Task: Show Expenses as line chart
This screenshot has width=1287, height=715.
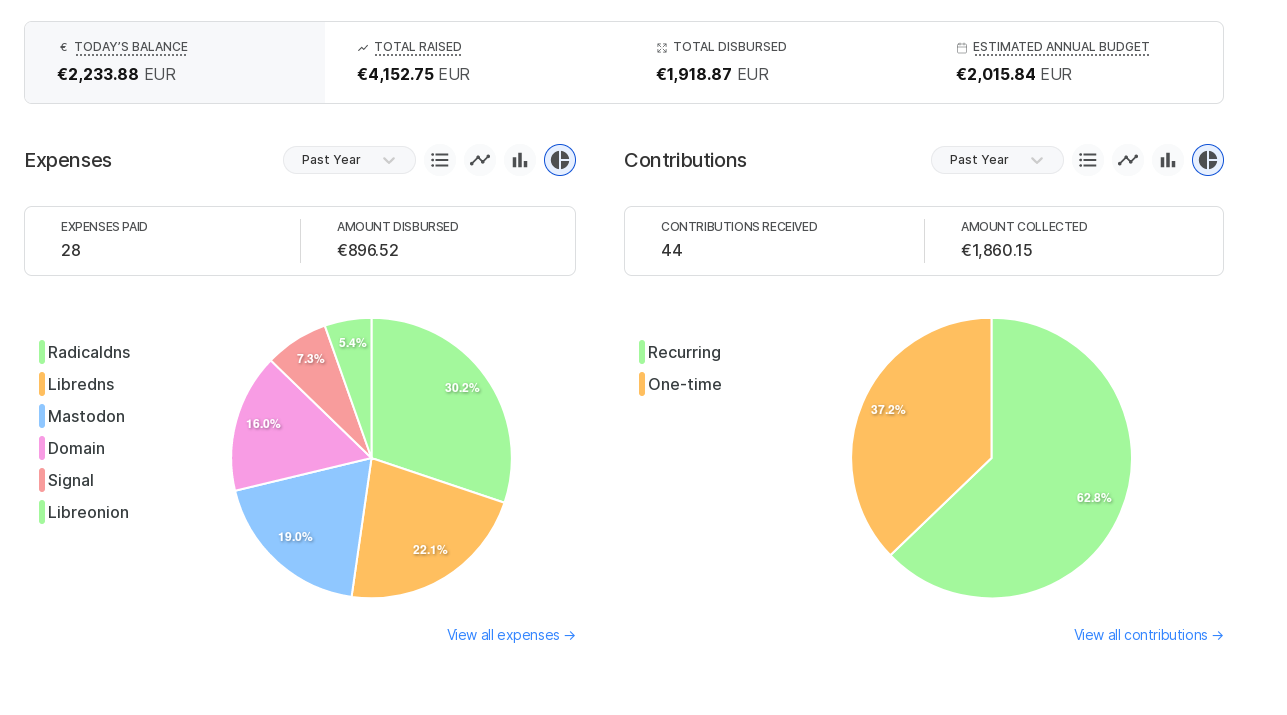Action: tap(480, 160)
